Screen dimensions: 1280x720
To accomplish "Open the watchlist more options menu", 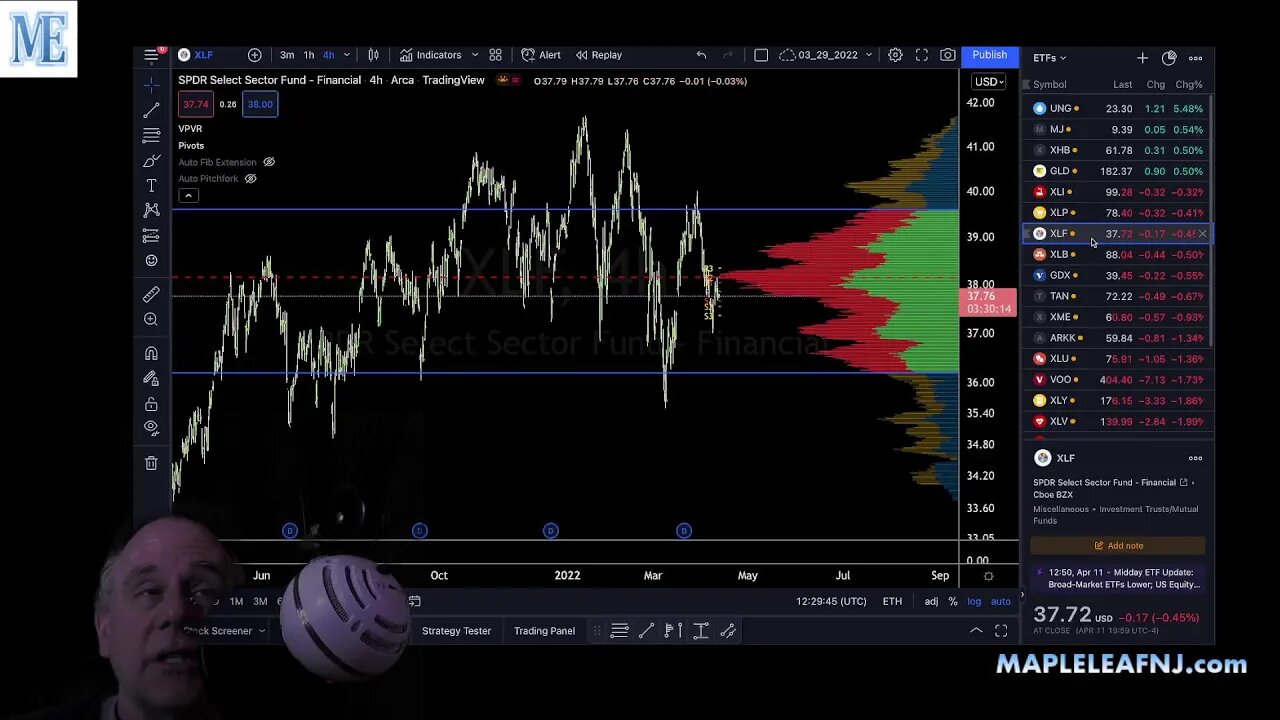I will [1195, 58].
